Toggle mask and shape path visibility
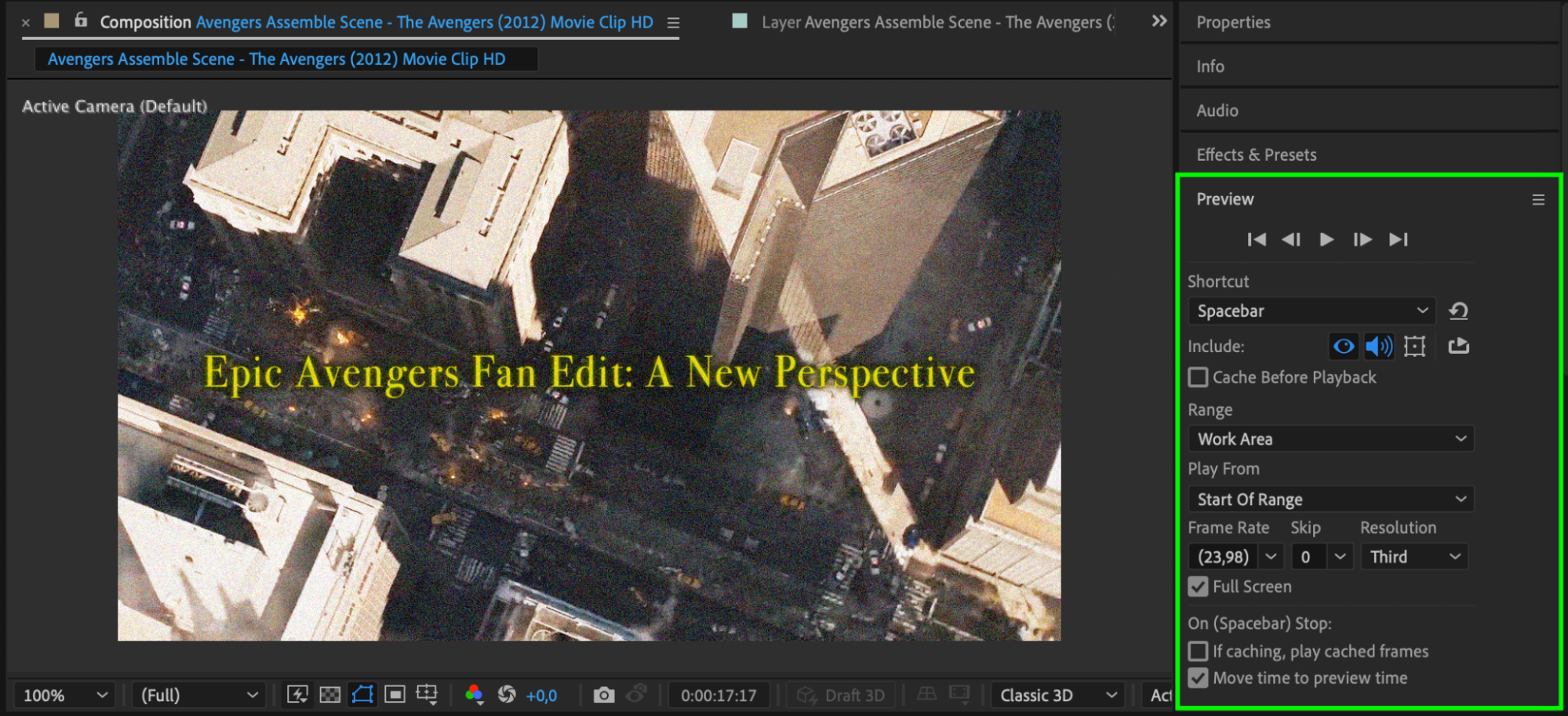The image size is (1568, 716). tap(362, 694)
